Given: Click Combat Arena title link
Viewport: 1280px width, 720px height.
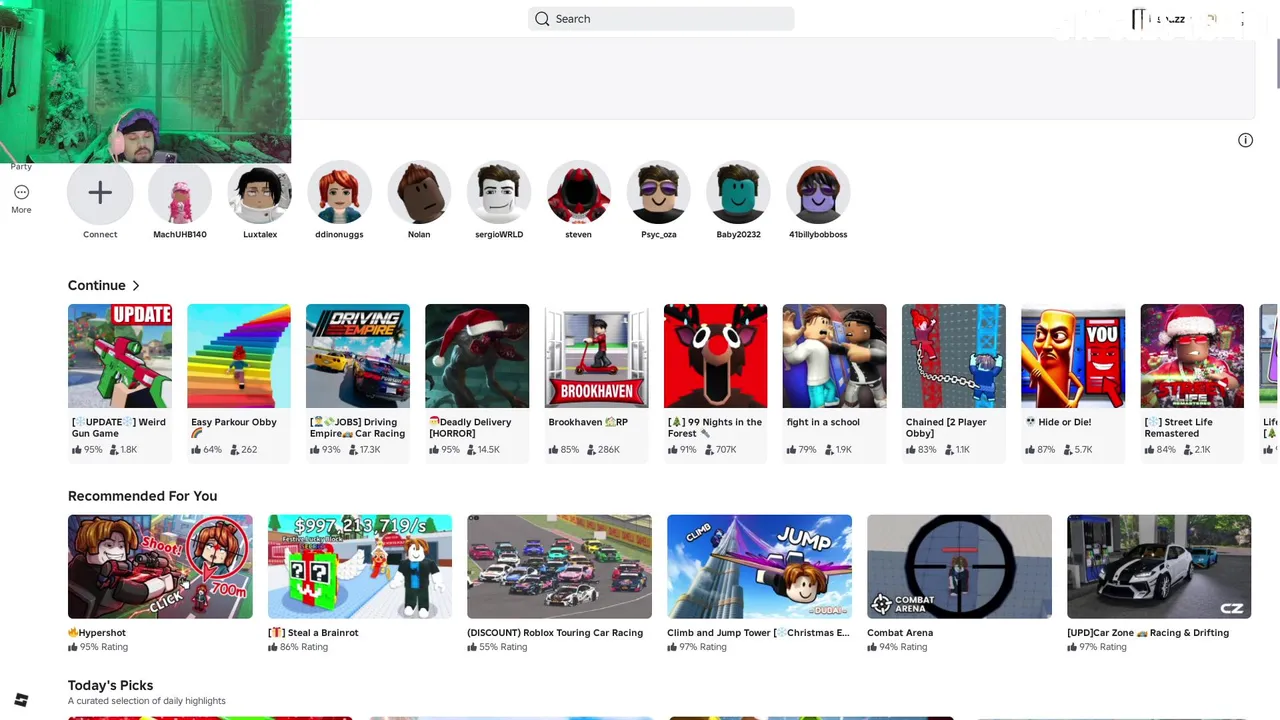Looking at the screenshot, I should [900, 633].
